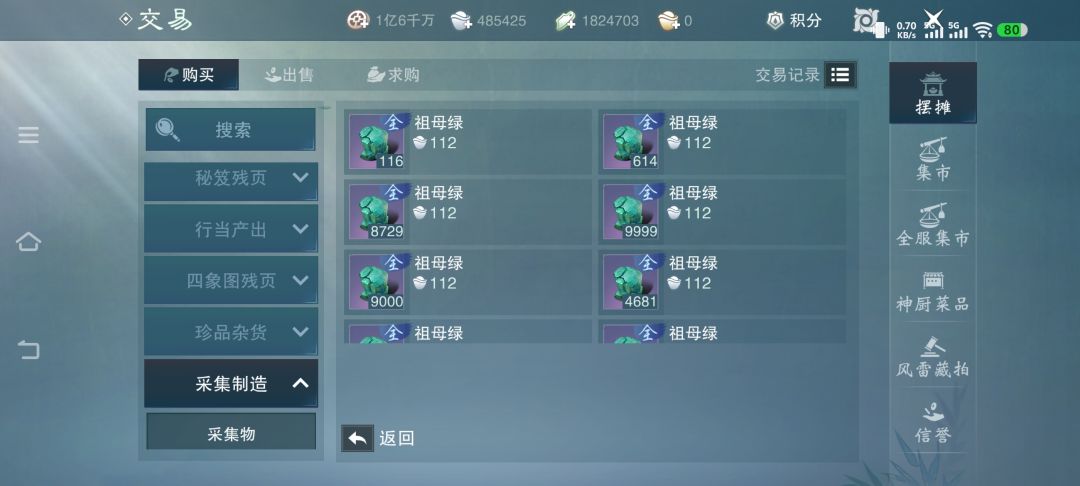1080x486 pixels.
Task: Expand the 珍品杂货 category
Action: [231, 332]
